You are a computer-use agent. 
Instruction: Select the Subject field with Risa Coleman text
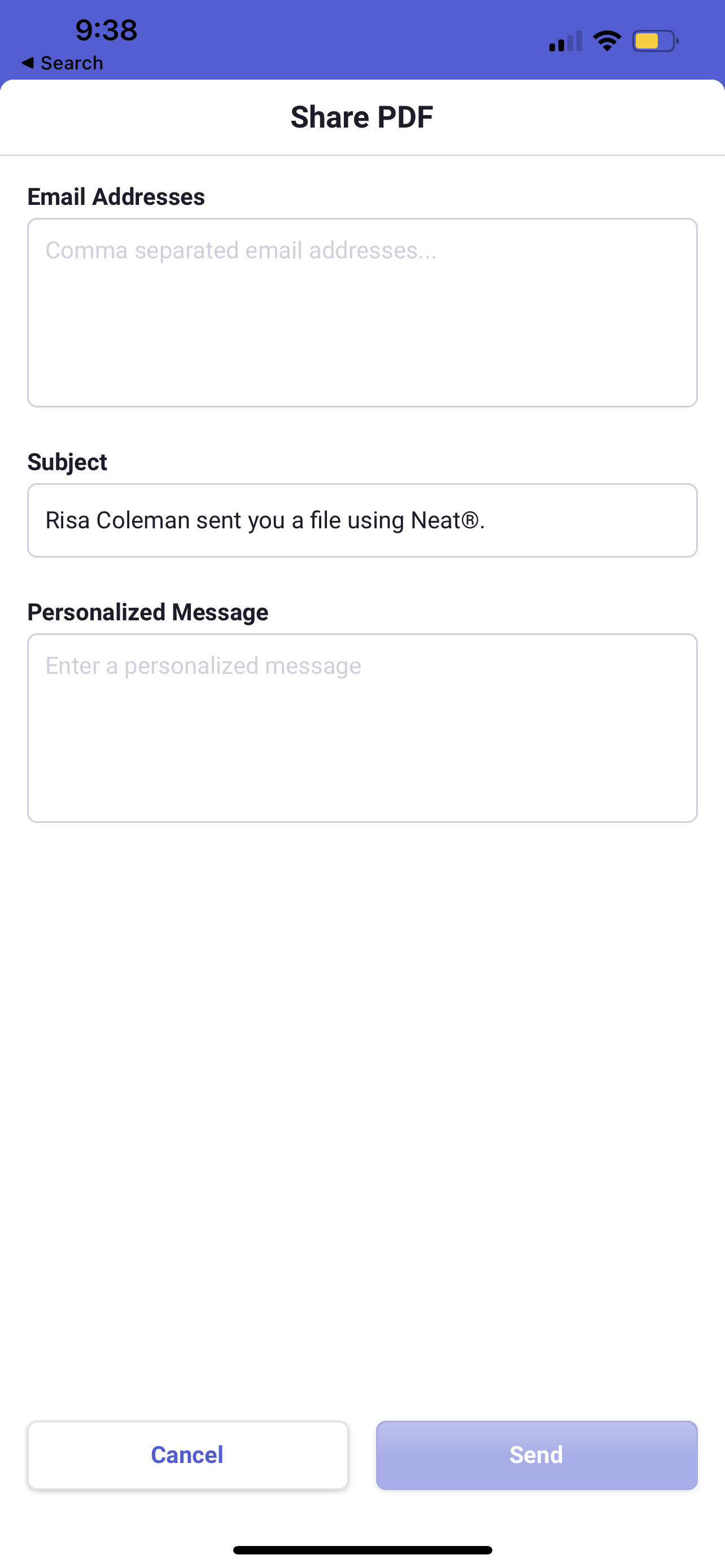pos(362,520)
